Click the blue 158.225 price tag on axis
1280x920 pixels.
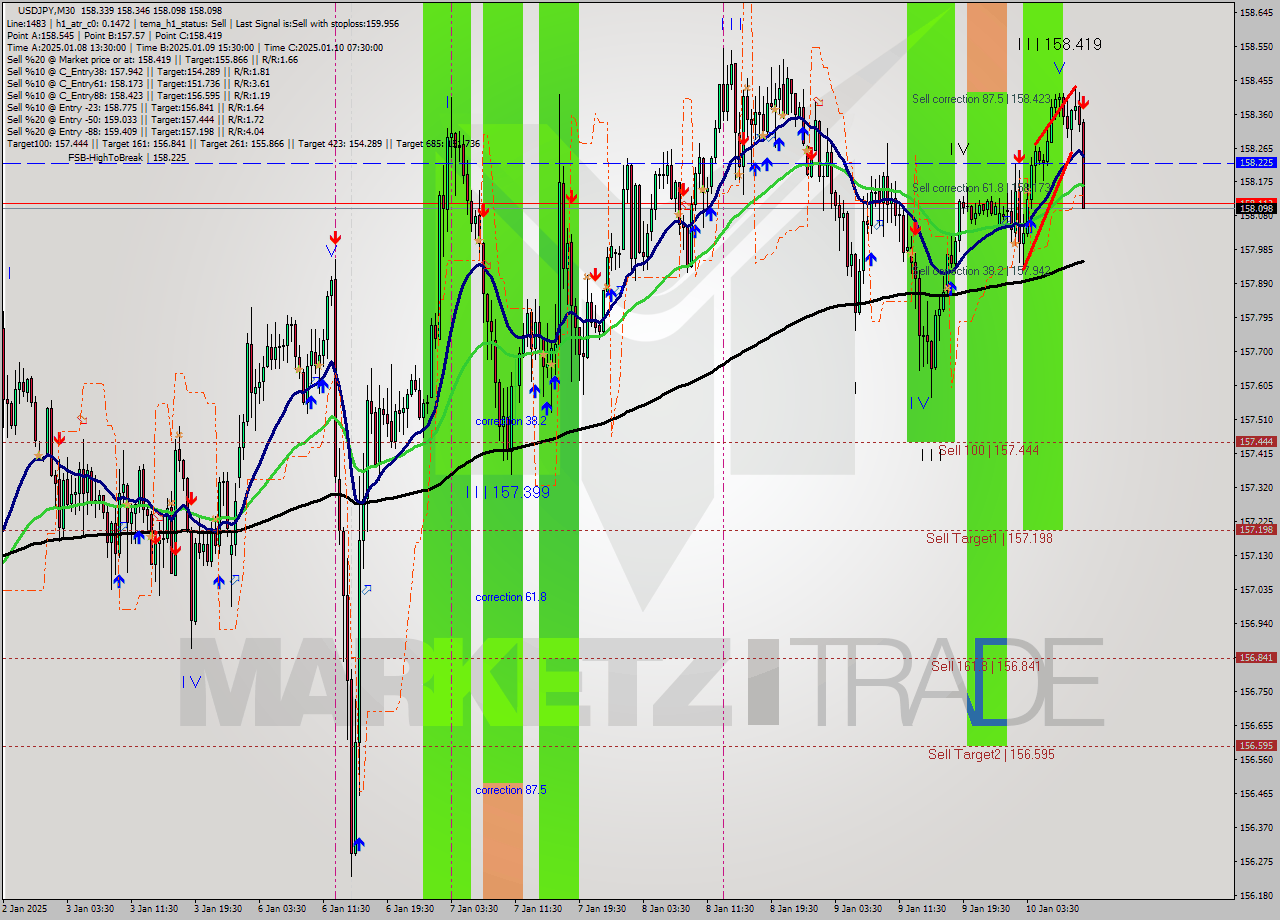click(x=1256, y=162)
